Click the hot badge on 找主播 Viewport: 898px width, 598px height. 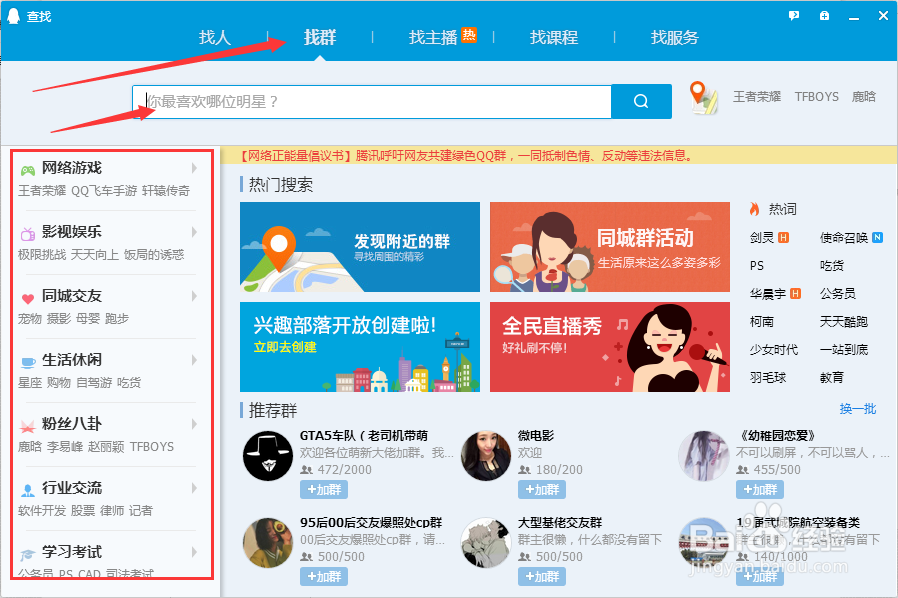[x=469, y=35]
